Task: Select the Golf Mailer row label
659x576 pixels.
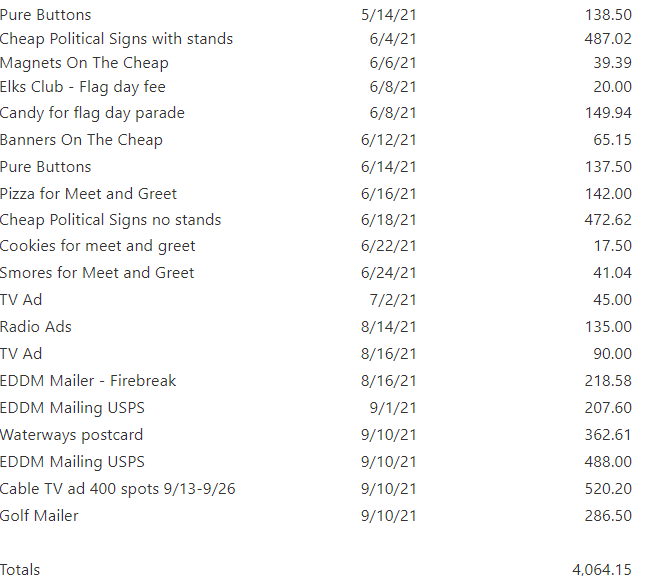Action: 39,516
